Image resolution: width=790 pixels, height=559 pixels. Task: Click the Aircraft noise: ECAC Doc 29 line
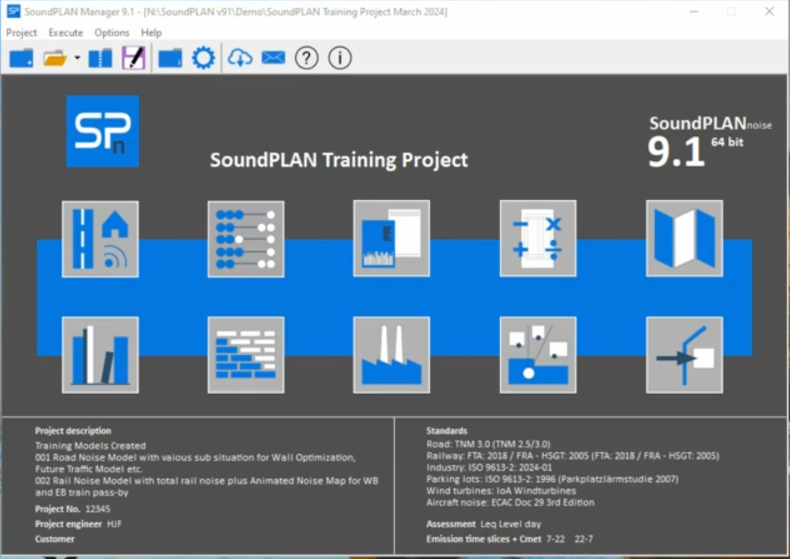point(510,502)
